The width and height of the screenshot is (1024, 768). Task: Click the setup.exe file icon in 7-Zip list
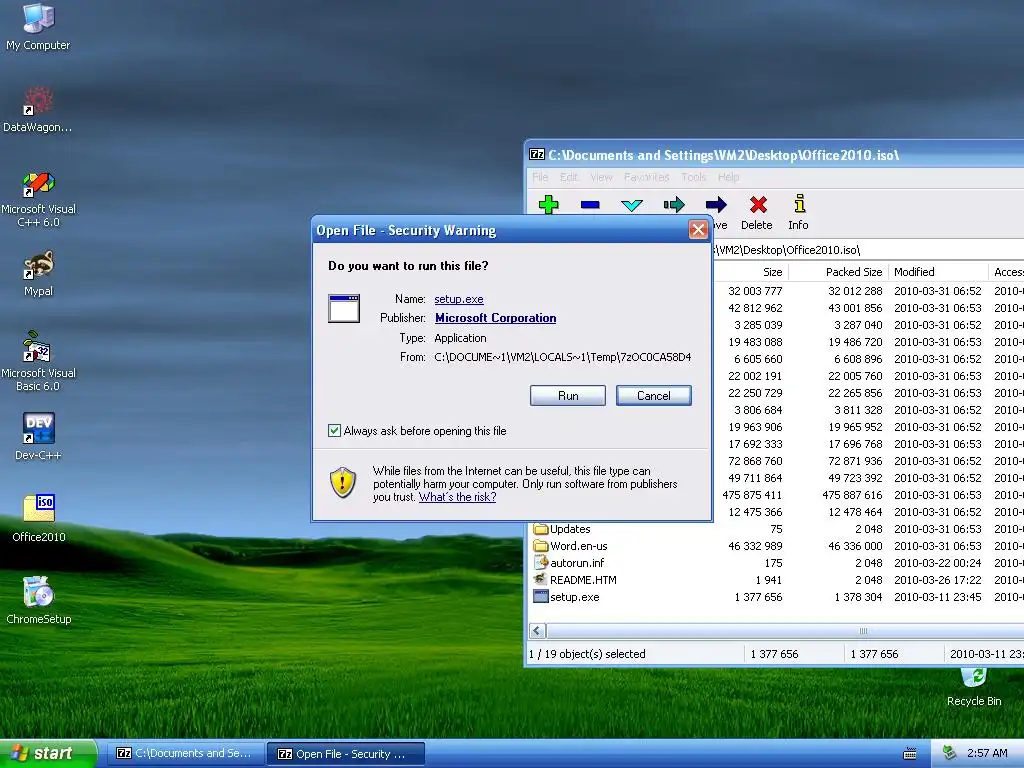540,596
